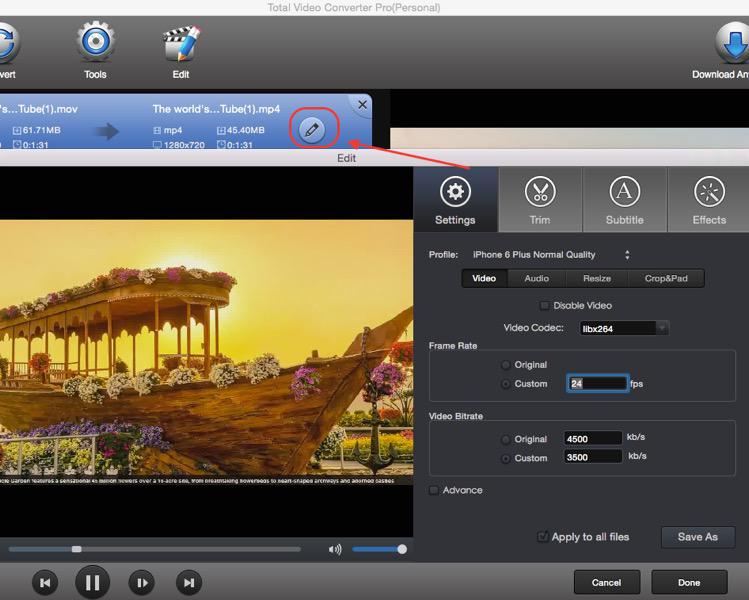
Task: Switch to the Audio tab
Action: [536, 279]
